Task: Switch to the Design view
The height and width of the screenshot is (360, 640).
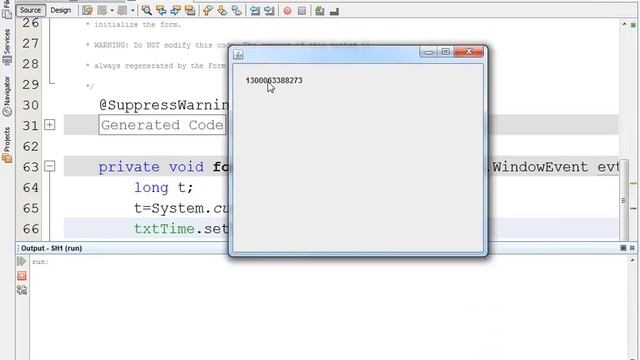Action: (60, 10)
